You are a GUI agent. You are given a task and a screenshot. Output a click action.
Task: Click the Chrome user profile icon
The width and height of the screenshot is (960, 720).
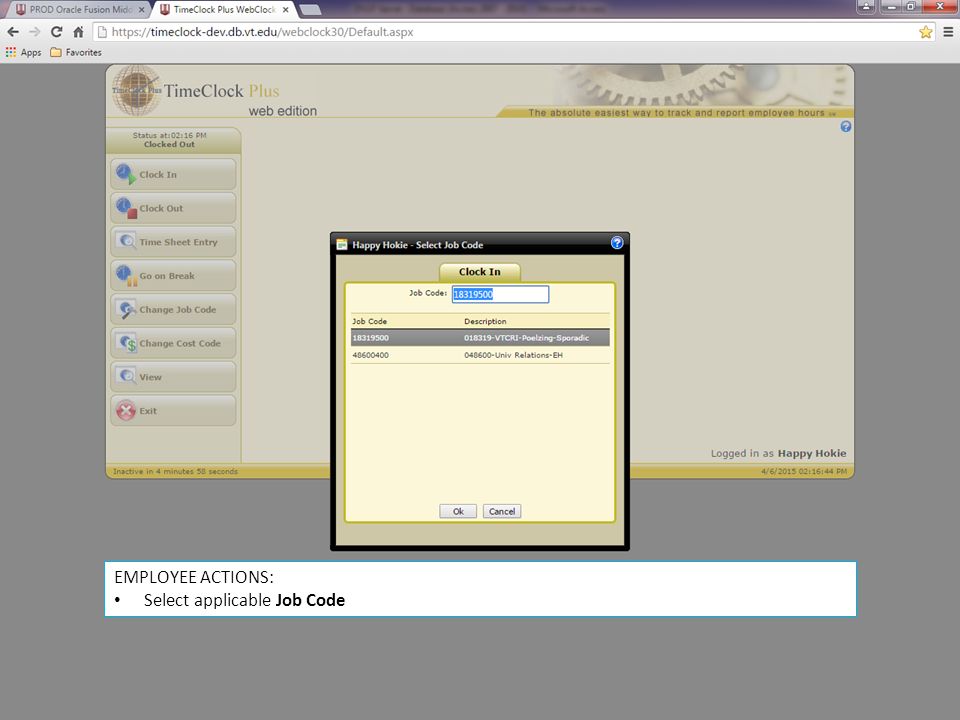pyautogui.click(x=866, y=7)
